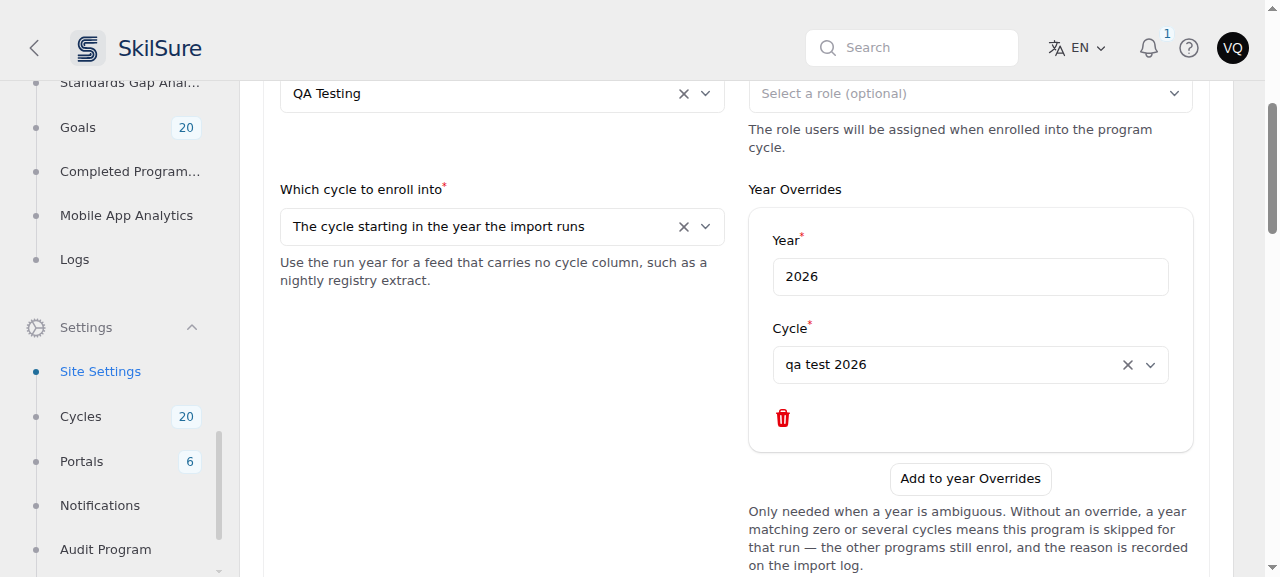This screenshot has height=577, width=1280.
Task: Expand Which cycle to enroll dropdown
Action: (x=705, y=227)
